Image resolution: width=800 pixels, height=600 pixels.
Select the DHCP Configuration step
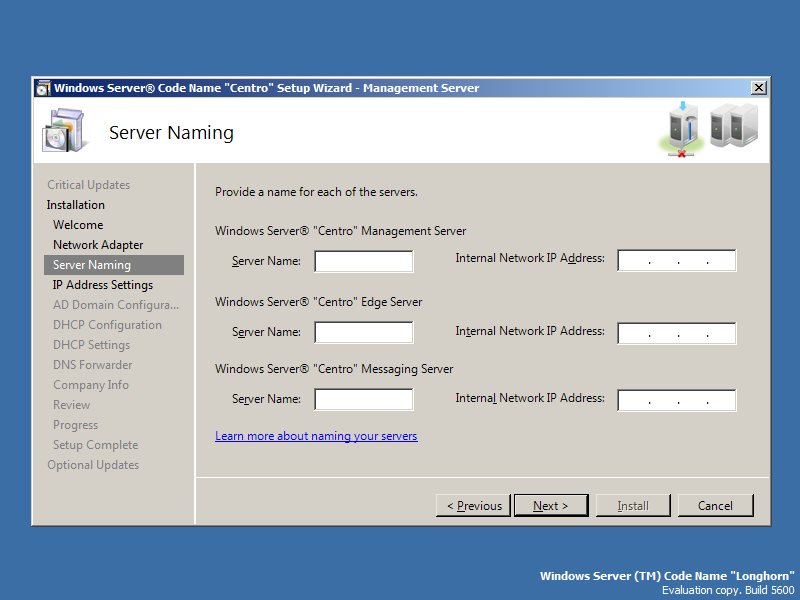107,324
